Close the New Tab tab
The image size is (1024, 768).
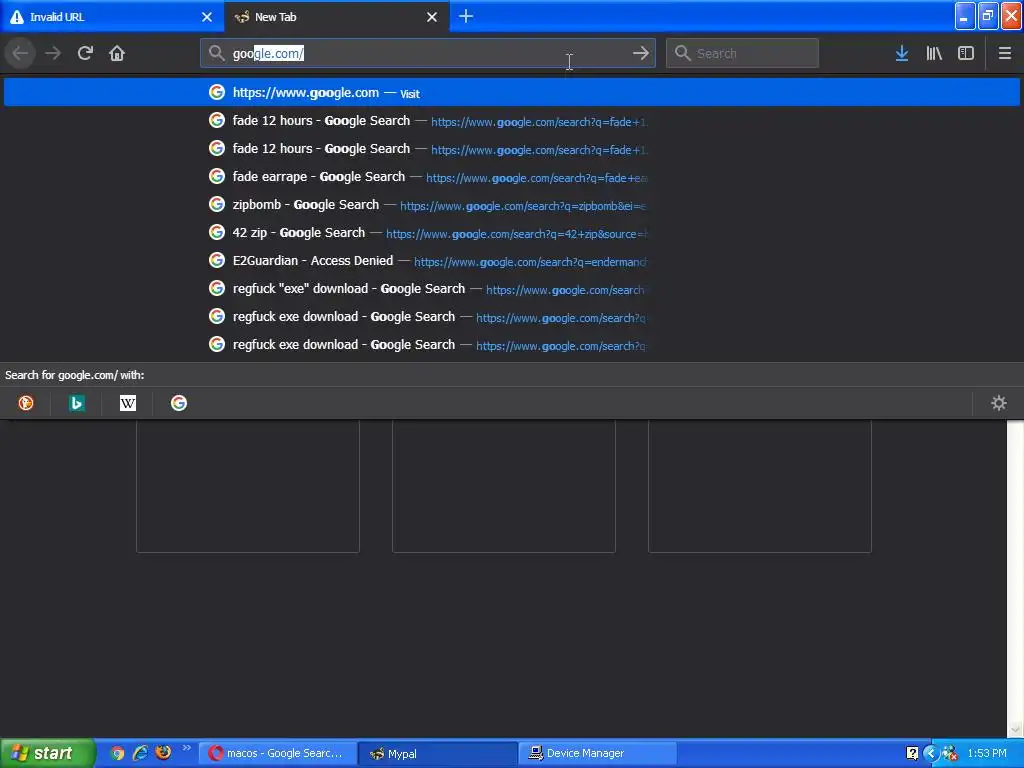point(432,17)
